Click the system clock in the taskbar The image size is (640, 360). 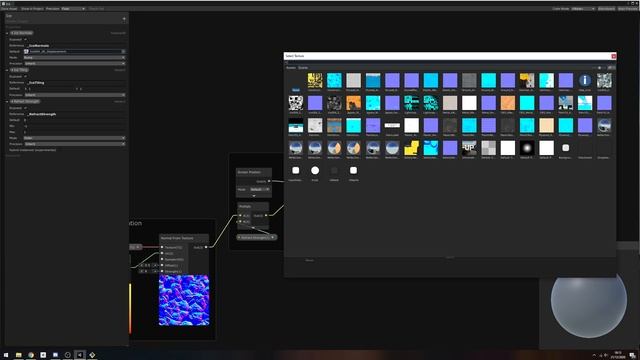click(618, 355)
